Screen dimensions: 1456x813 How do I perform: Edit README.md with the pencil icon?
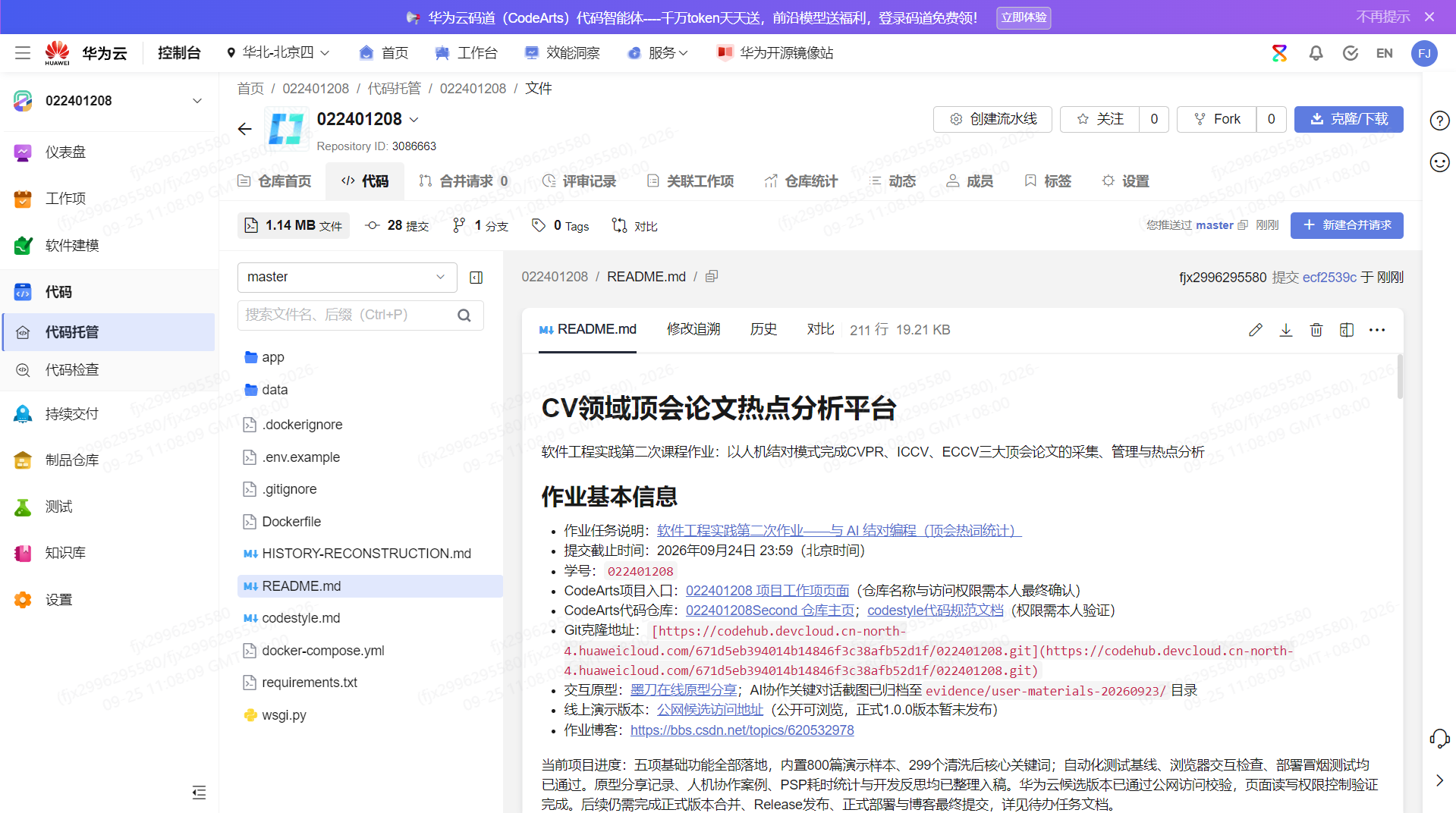pos(1256,330)
